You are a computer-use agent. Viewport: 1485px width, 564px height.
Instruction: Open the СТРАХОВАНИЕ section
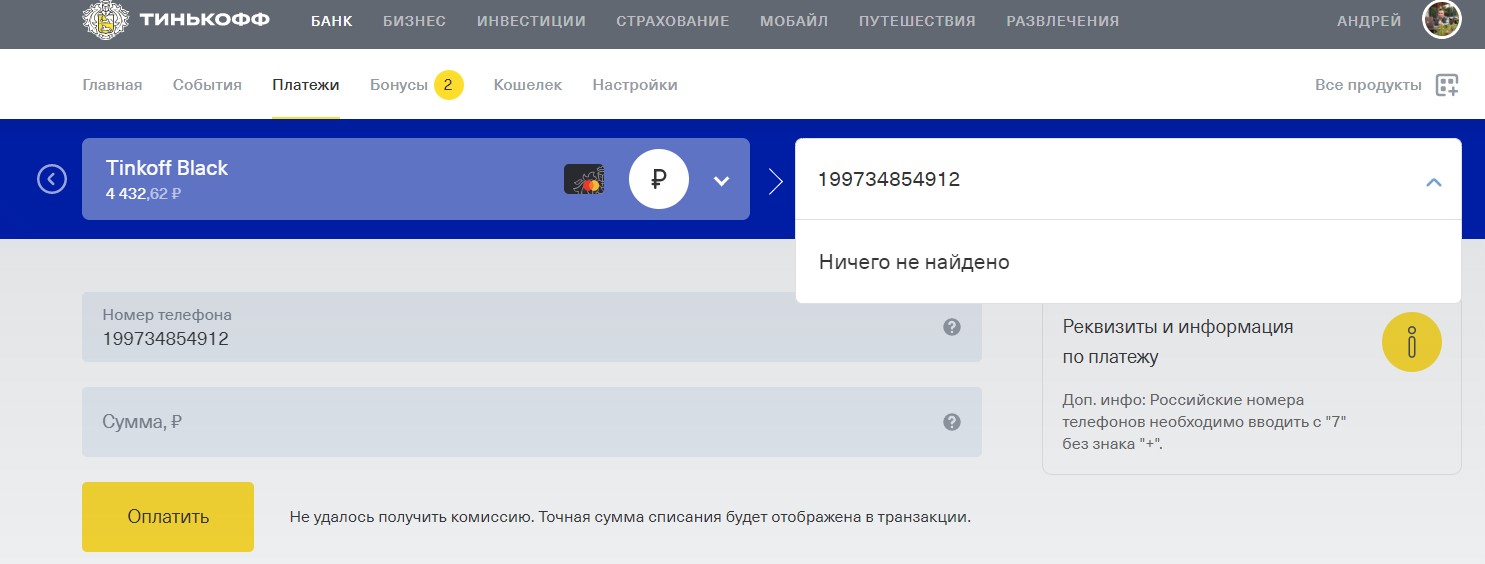pyautogui.click(x=672, y=21)
